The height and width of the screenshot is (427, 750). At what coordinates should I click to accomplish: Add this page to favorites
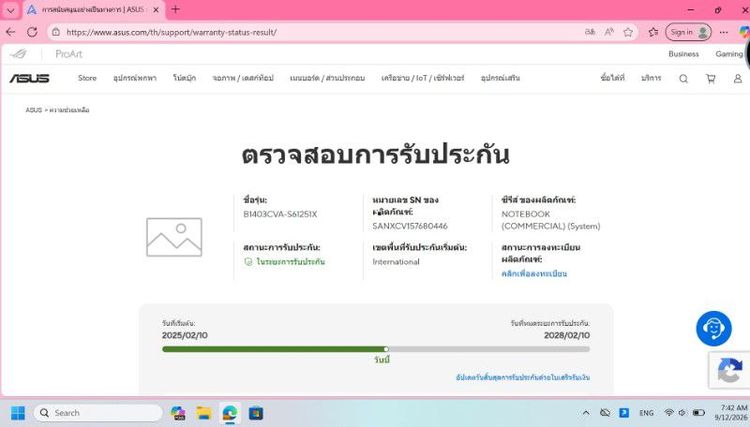pos(628,32)
